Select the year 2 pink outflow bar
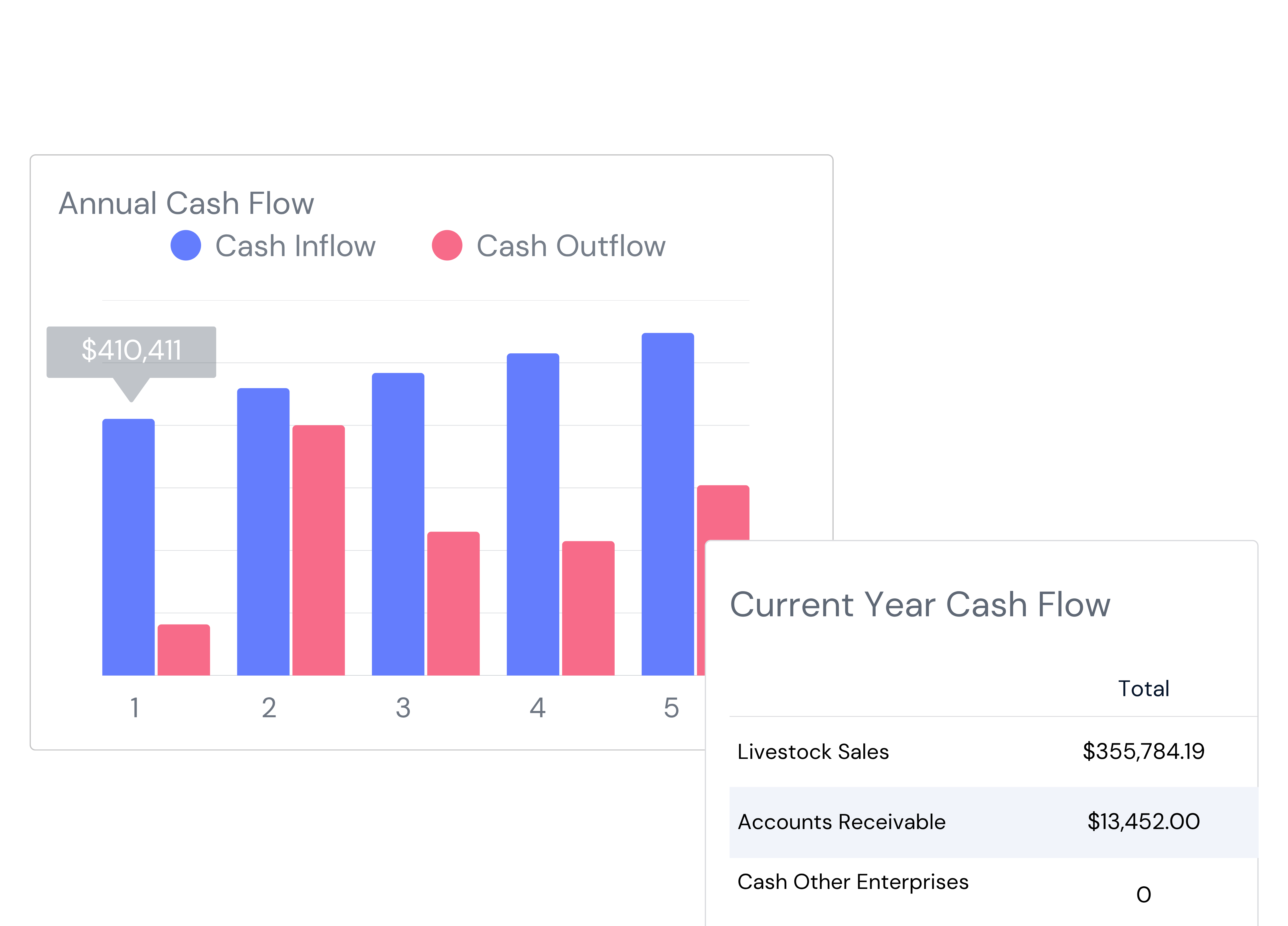 (x=319, y=550)
